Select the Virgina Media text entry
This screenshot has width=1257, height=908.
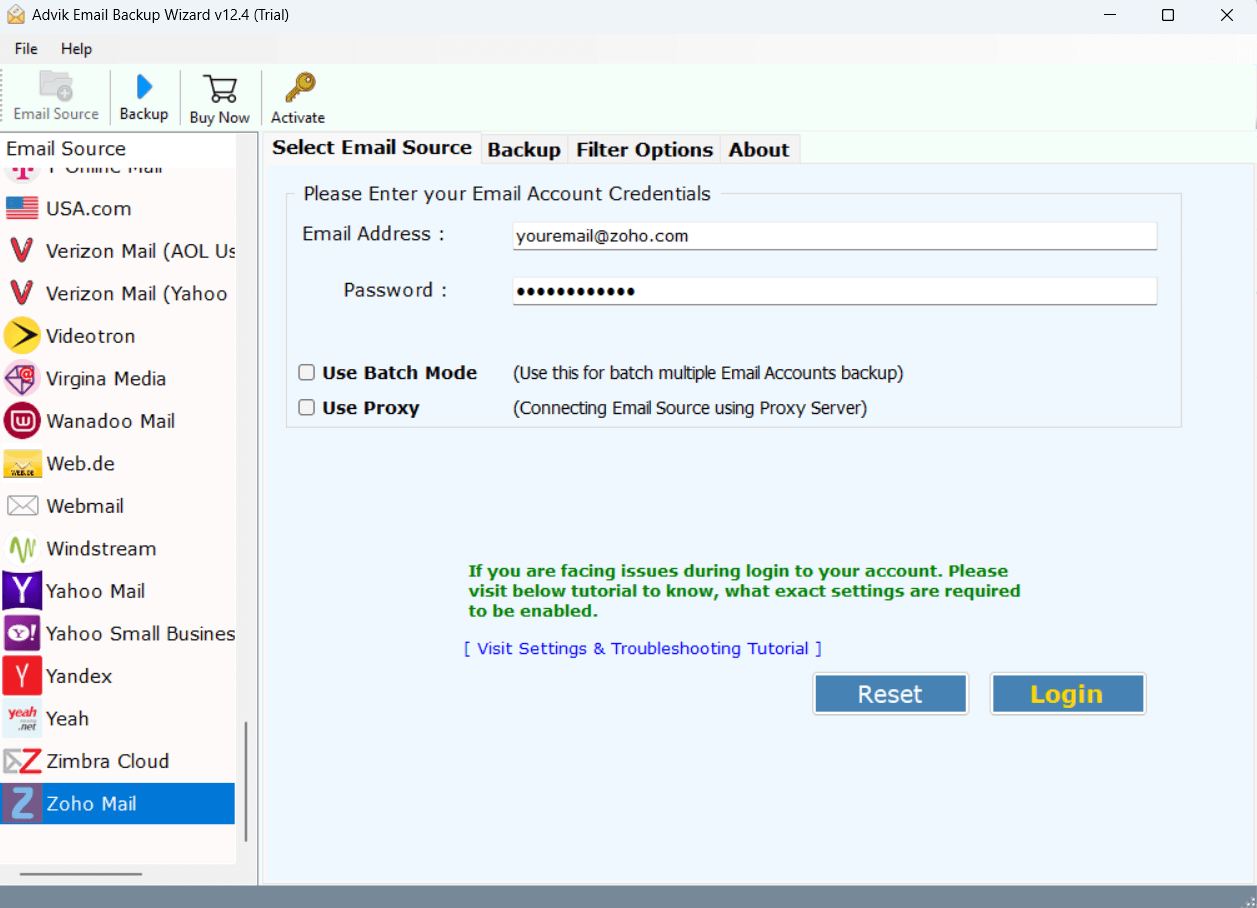106,379
